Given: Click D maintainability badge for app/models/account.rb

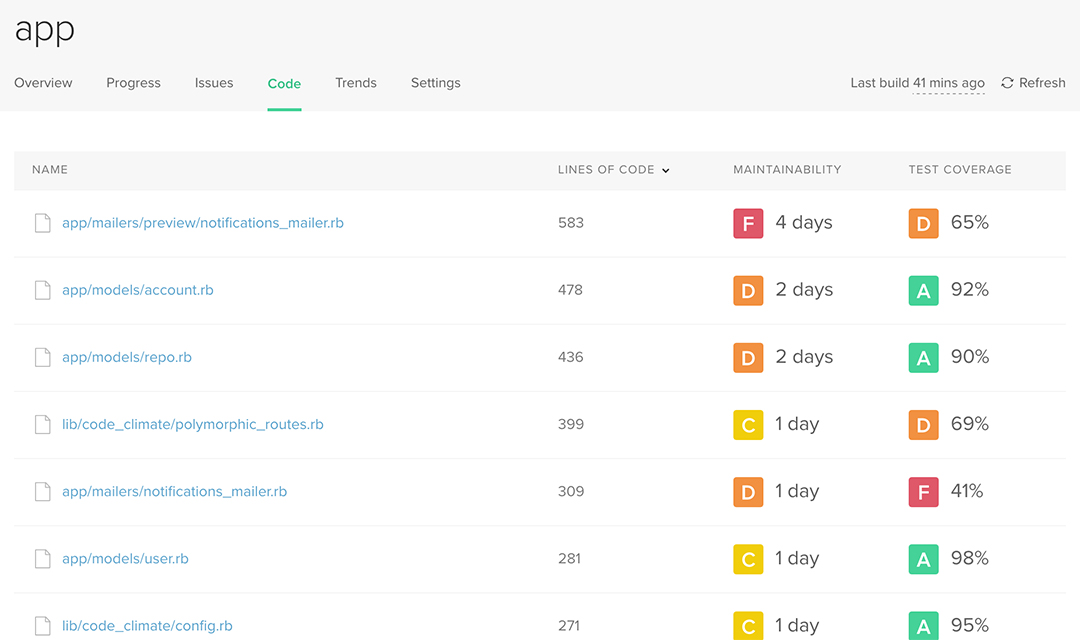Looking at the screenshot, I should pos(748,290).
